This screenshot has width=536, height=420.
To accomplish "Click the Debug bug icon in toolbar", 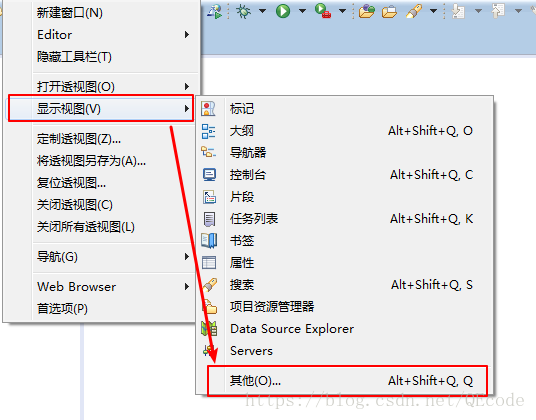I will click(243, 11).
